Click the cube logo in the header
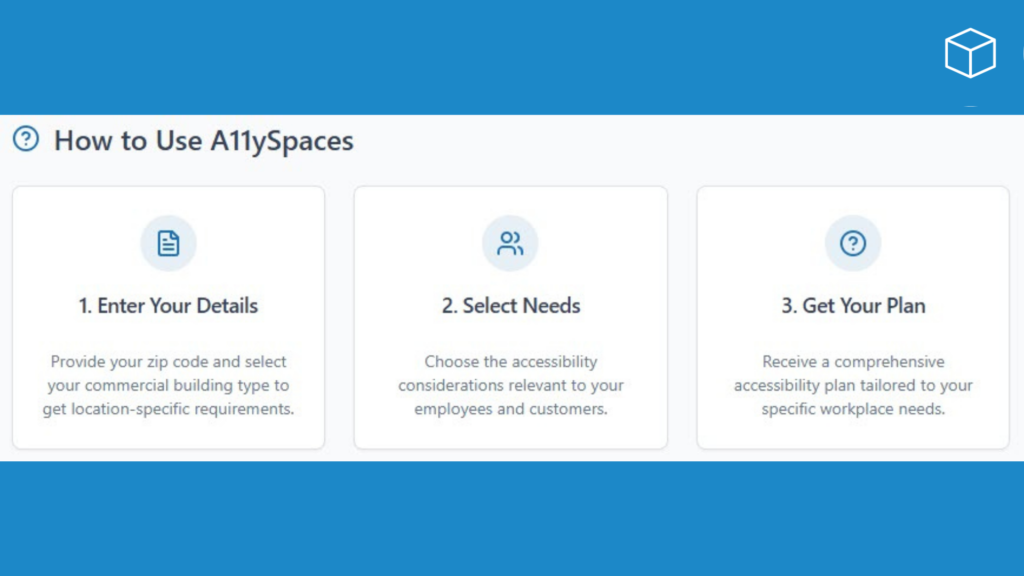 pos(970,53)
